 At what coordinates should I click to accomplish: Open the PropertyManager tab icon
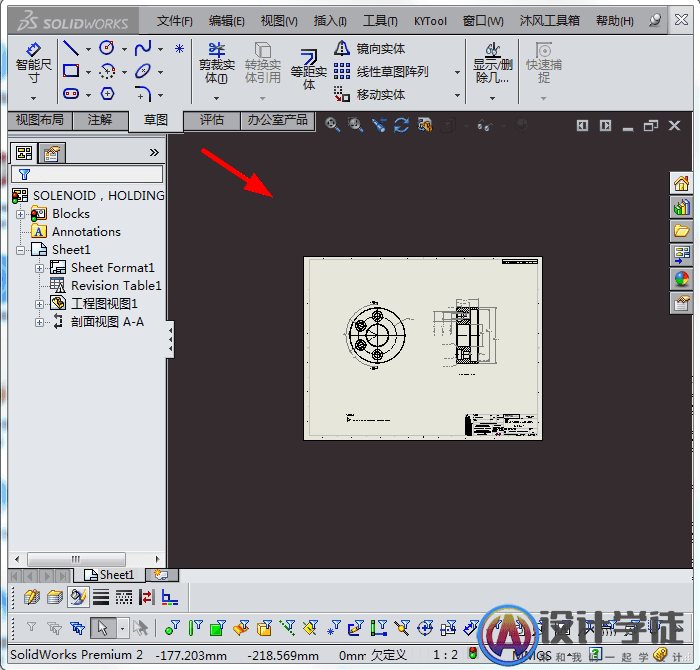pyautogui.click(x=52, y=154)
